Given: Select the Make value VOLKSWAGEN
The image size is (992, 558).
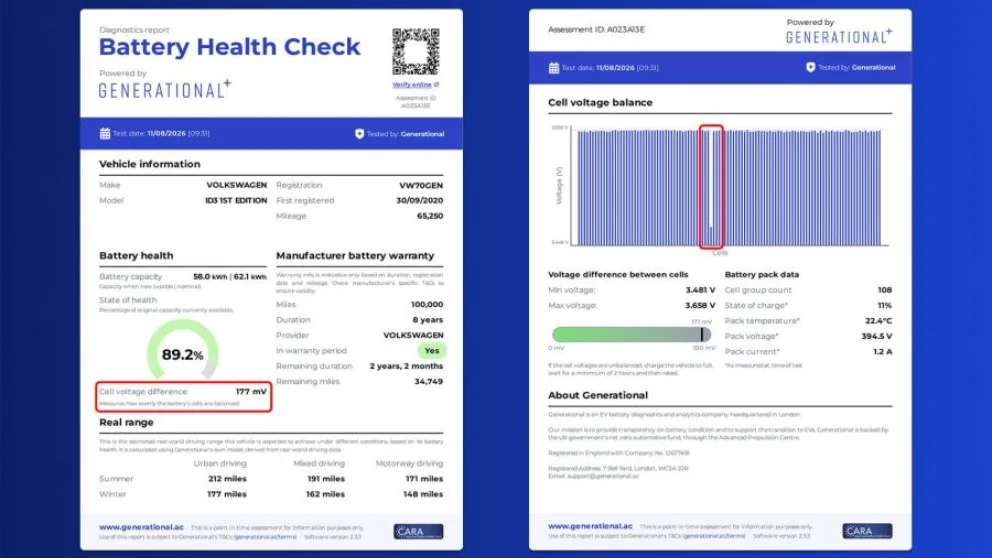Looking at the screenshot, I should pos(237,185).
